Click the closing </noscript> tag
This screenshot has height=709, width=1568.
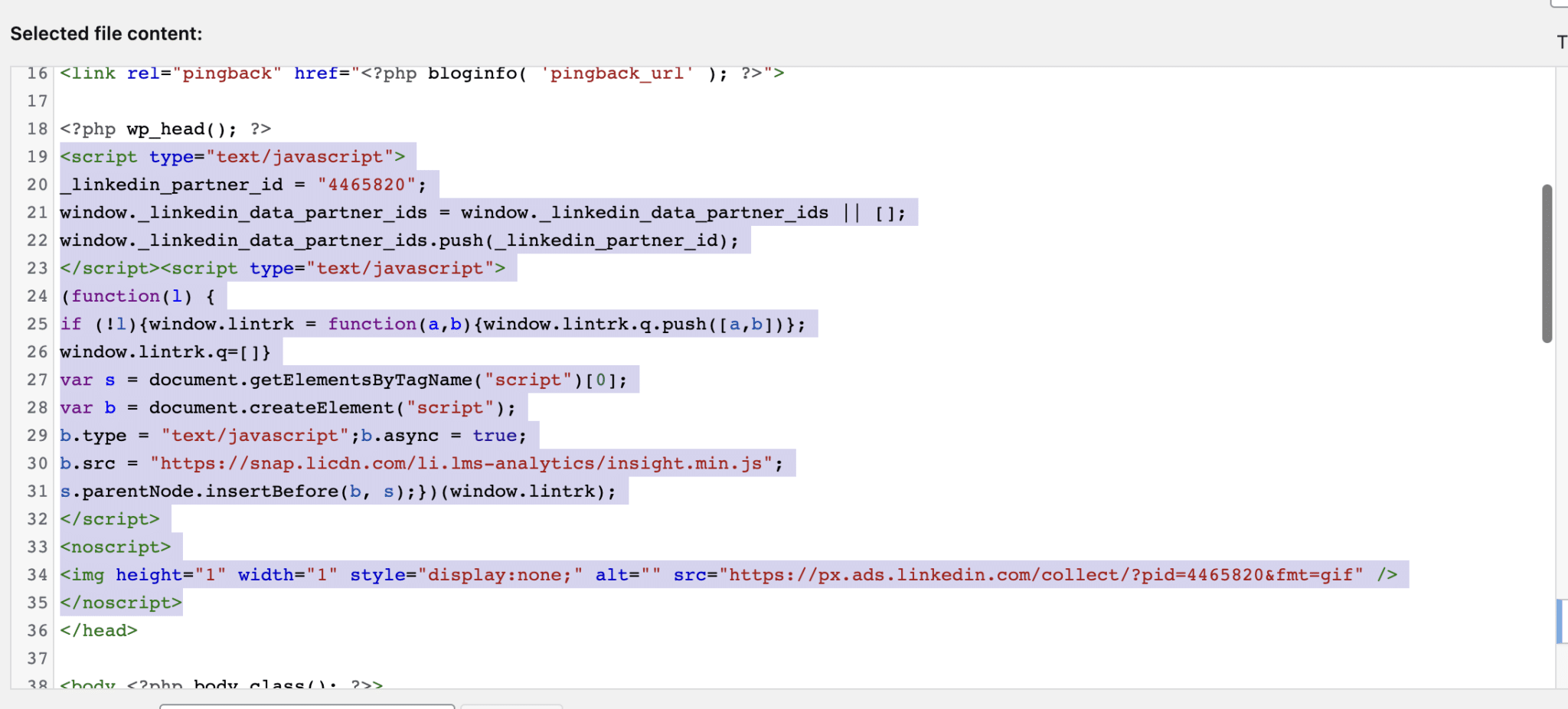tap(121, 603)
